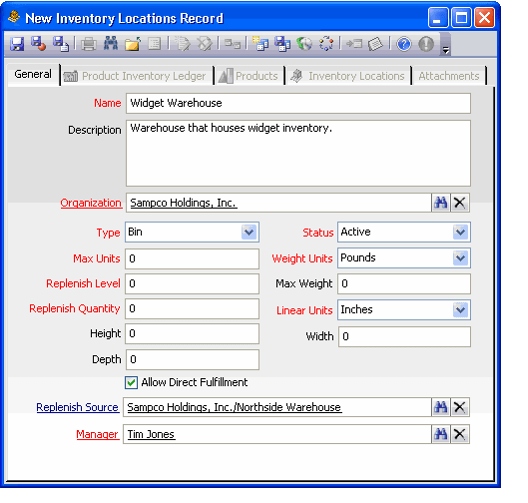
Task: Click the circular dots process flow icon
Action: [x=326, y=44]
